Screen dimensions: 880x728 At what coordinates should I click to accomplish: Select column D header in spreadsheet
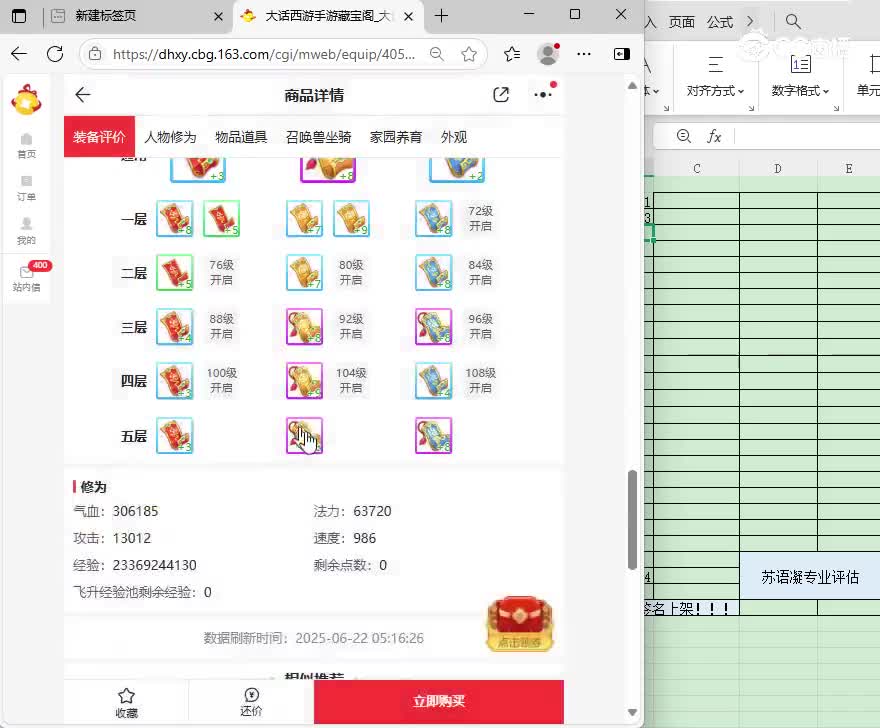778,168
